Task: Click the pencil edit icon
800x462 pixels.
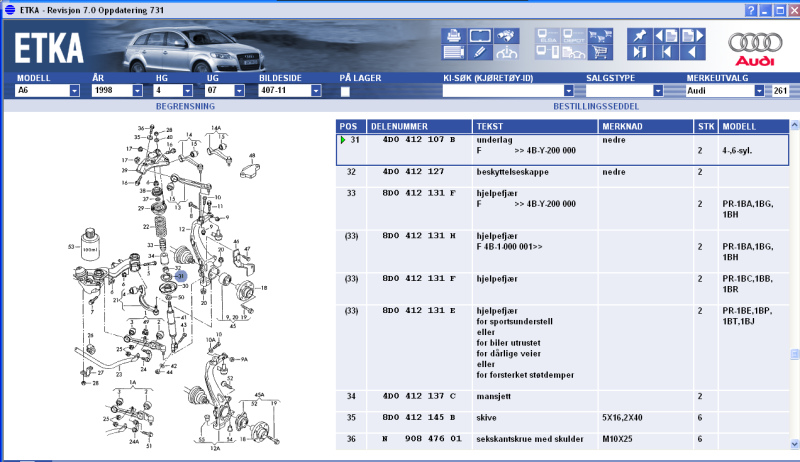Action: [x=480, y=52]
